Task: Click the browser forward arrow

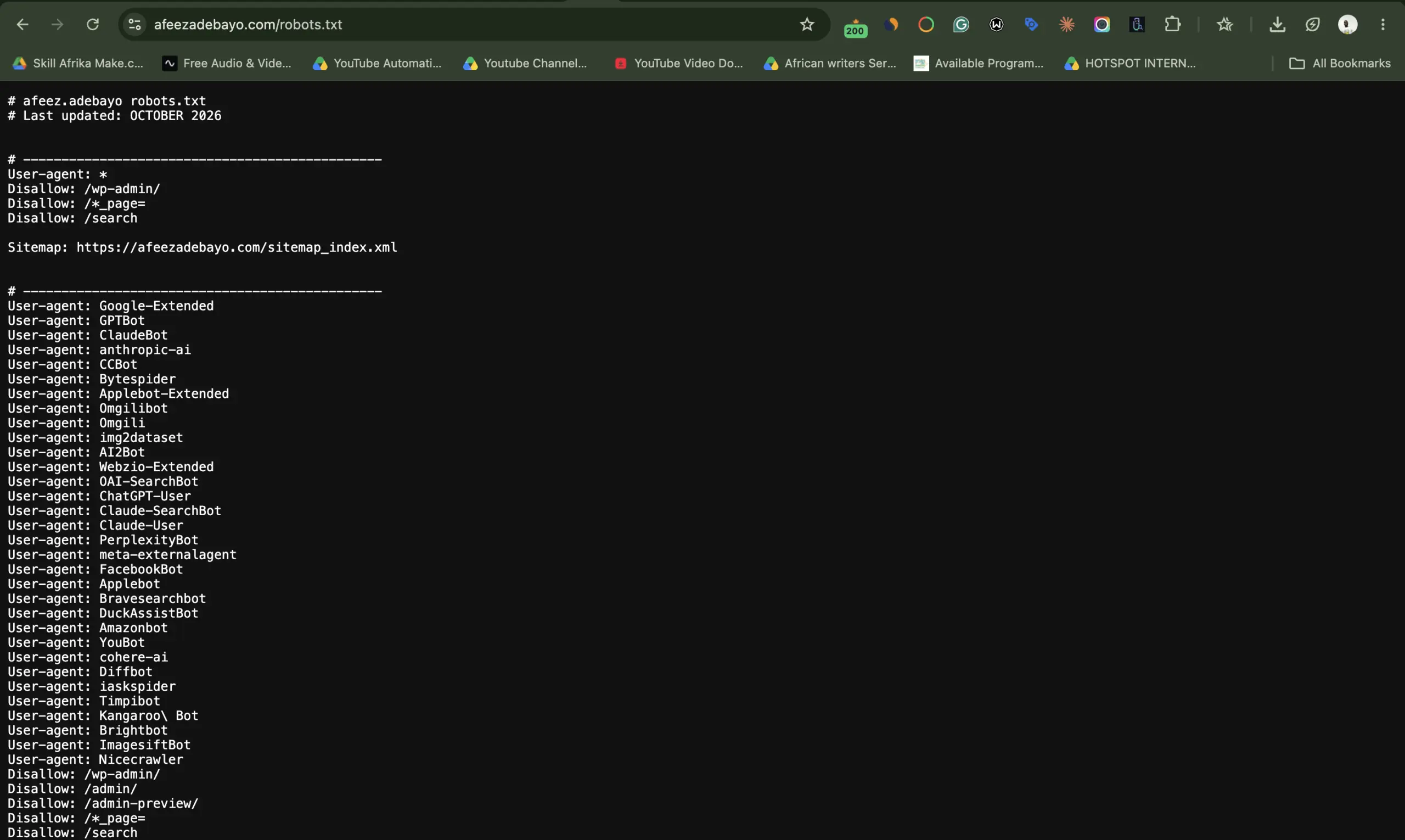Action: [x=57, y=24]
